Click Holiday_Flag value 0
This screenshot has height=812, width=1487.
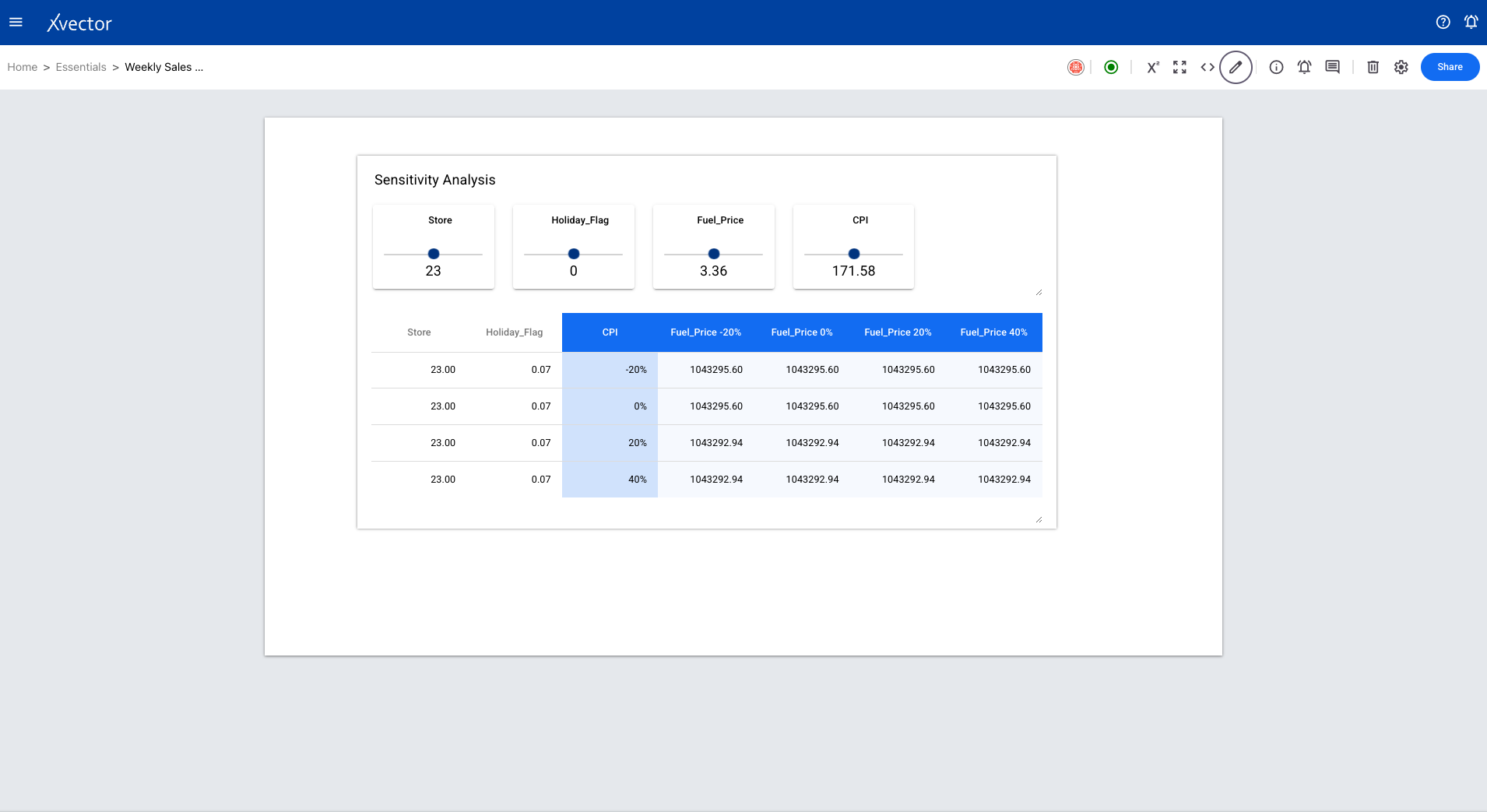pyautogui.click(x=574, y=271)
